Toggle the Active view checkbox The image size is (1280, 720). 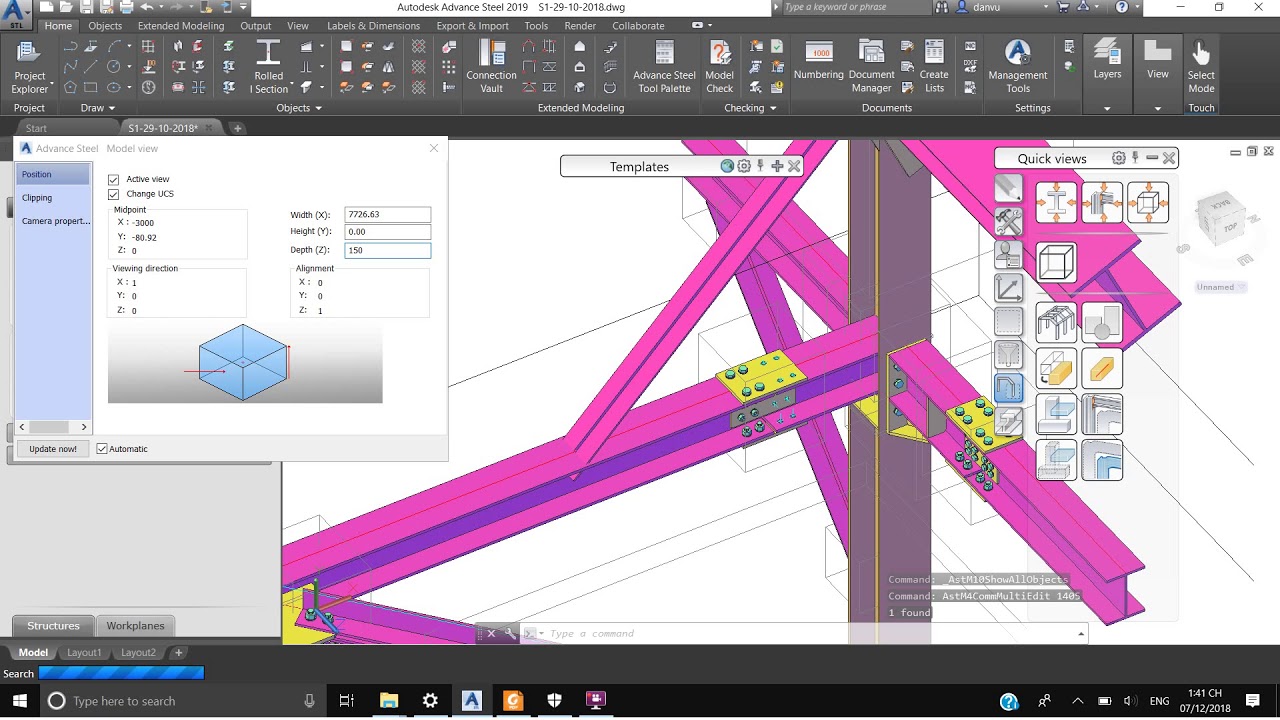tap(113, 179)
